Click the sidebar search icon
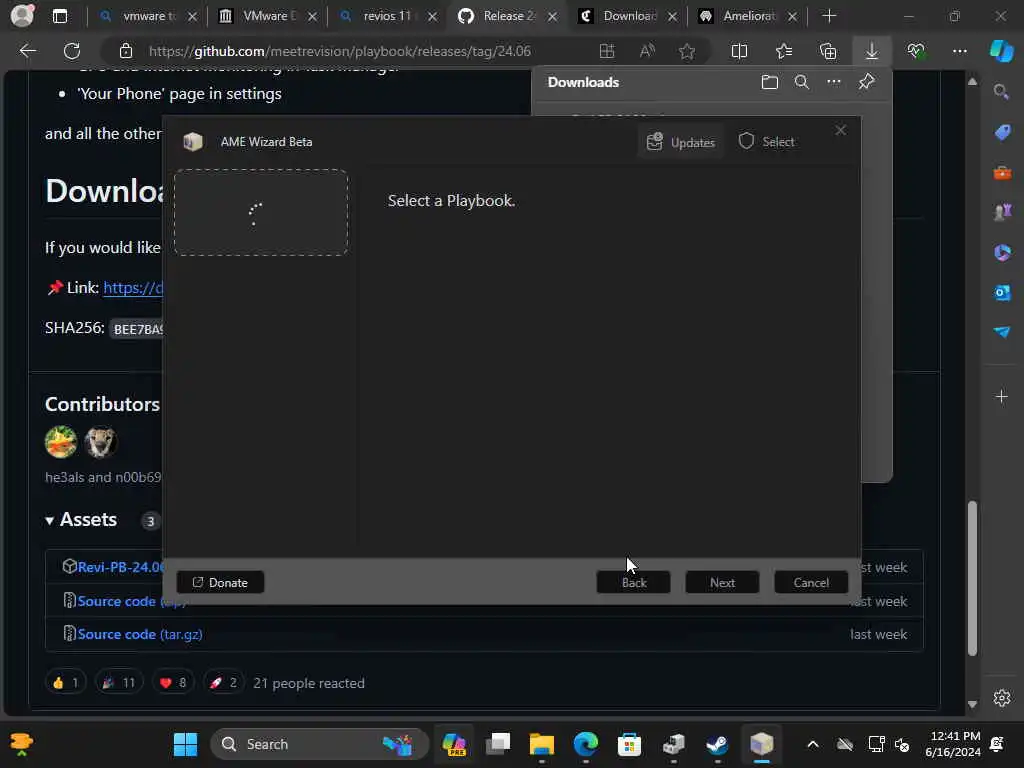 click(x=1001, y=91)
